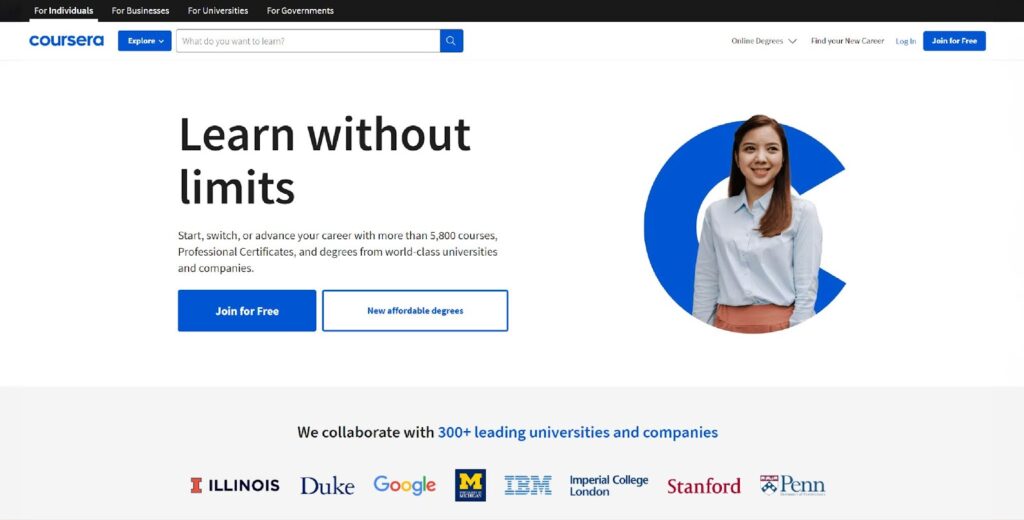Switch to For Governments tab
The width and height of the screenshot is (1024, 520).
pos(300,10)
